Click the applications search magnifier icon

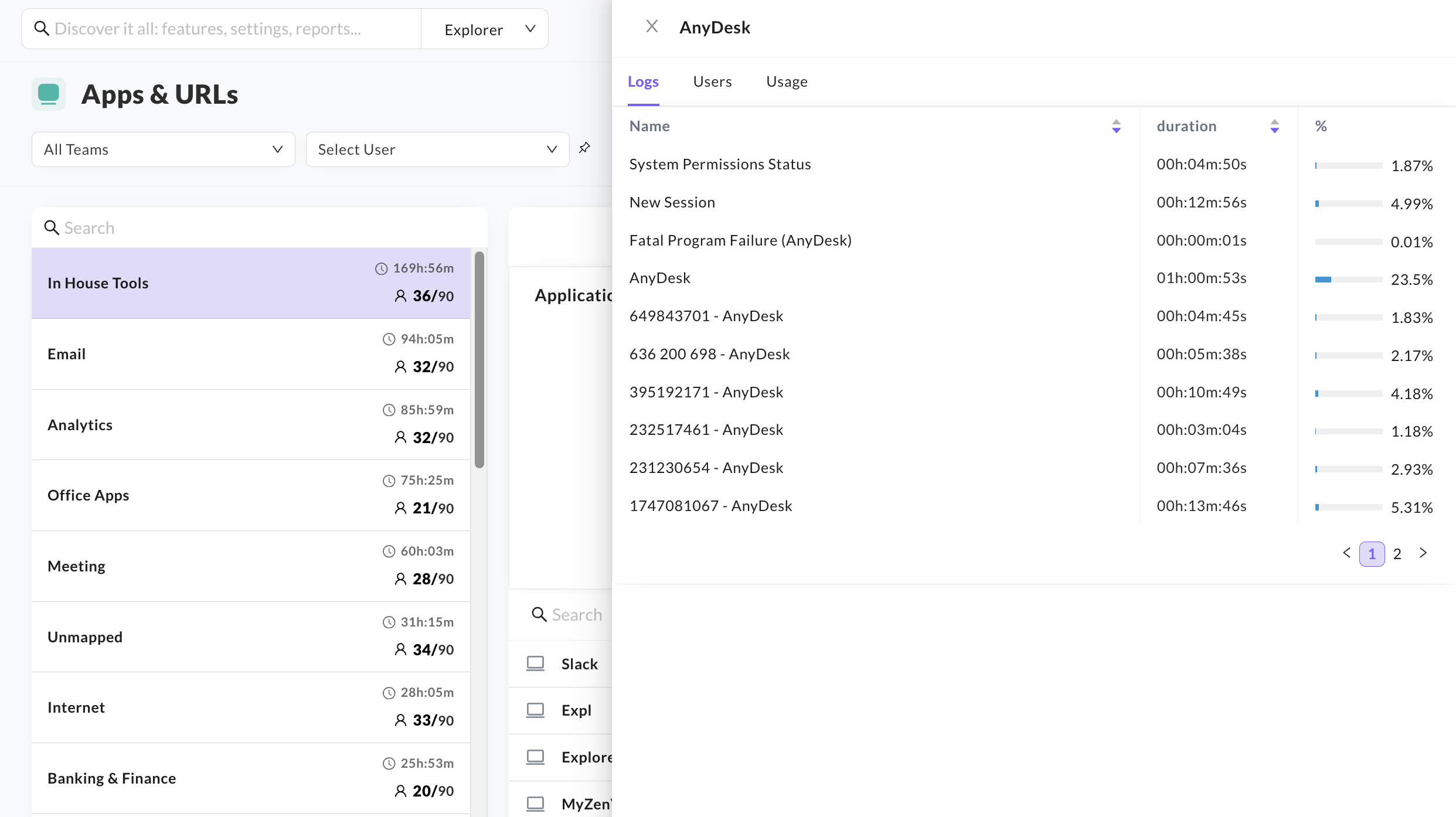point(539,614)
